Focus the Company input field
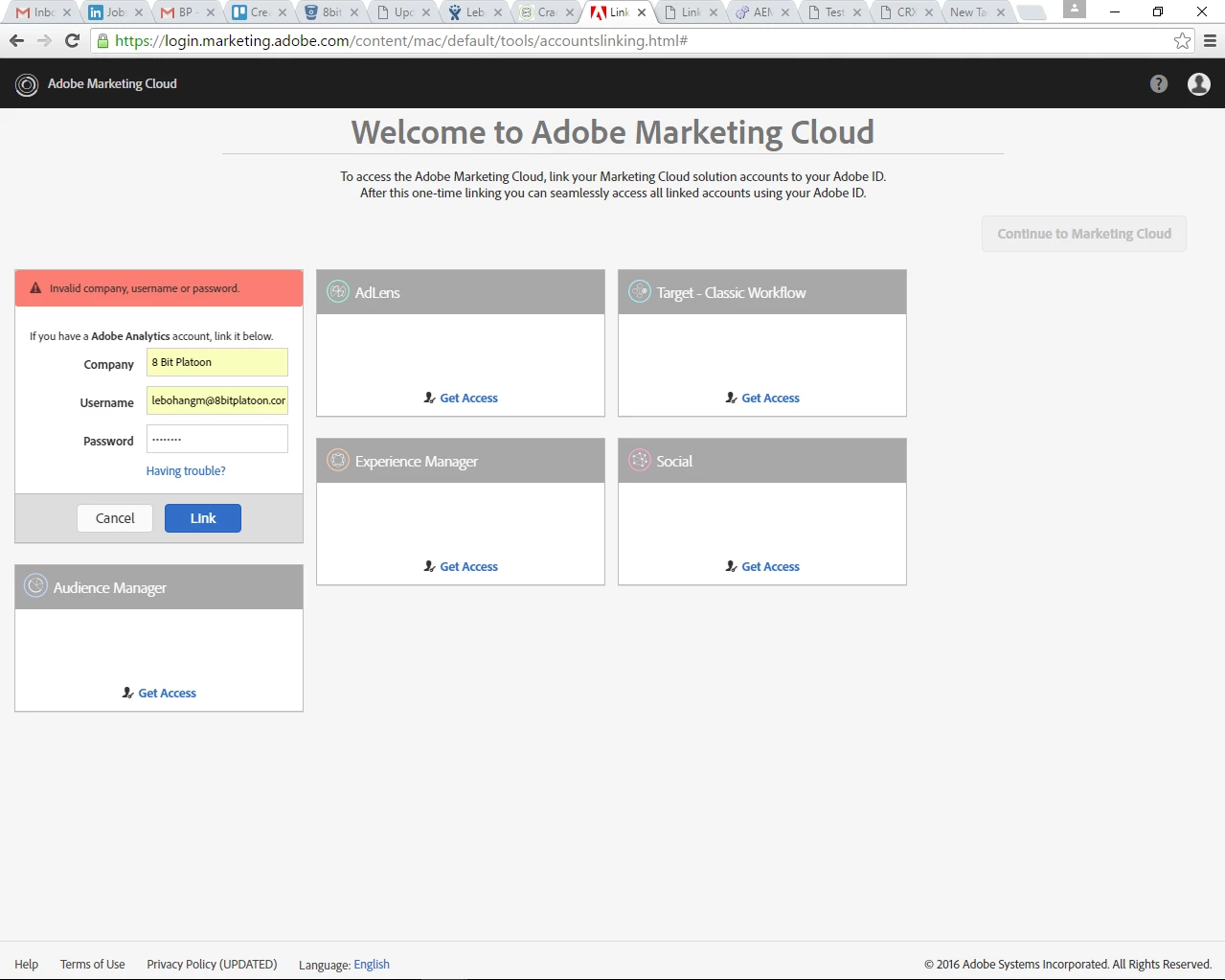The width and height of the screenshot is (1225, 980). 217,362
